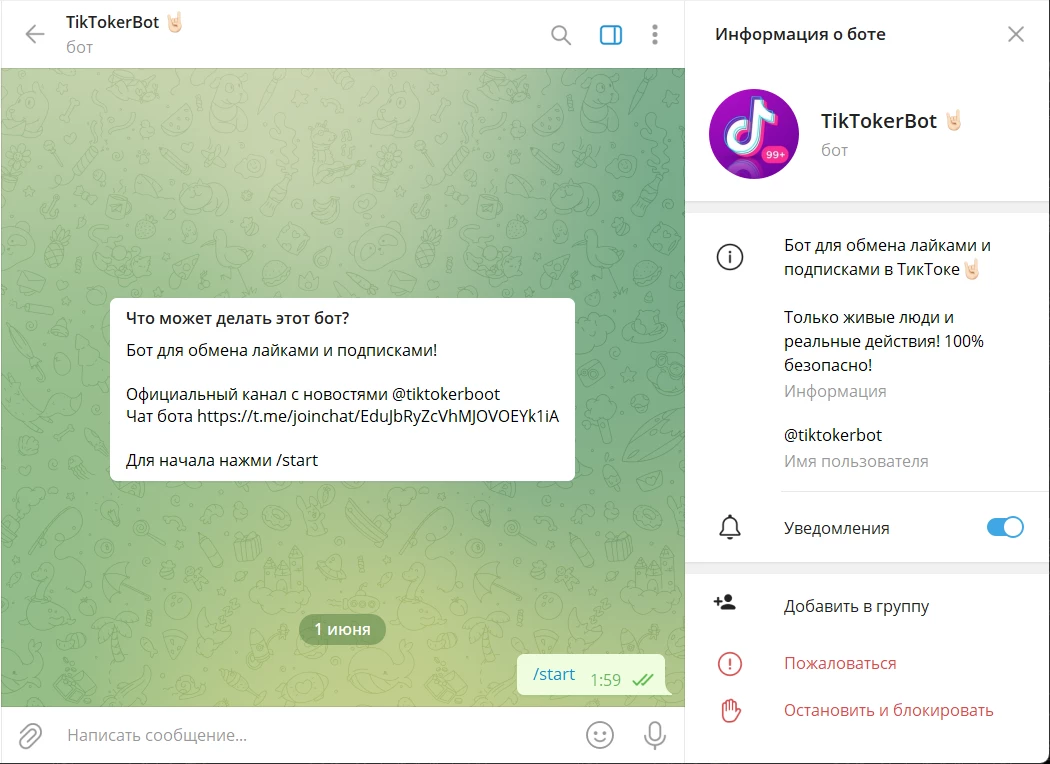The width and height of the screenshot is (1050, 764).
Task: Click the Имя пользователя label
Action: click(x=856, y=461)
